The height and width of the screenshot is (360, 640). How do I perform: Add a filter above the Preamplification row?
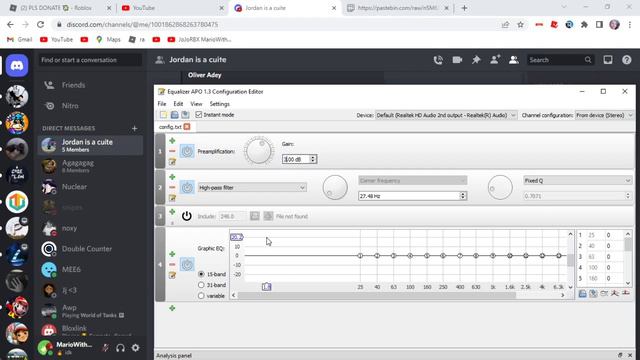[x=172, y=141]
